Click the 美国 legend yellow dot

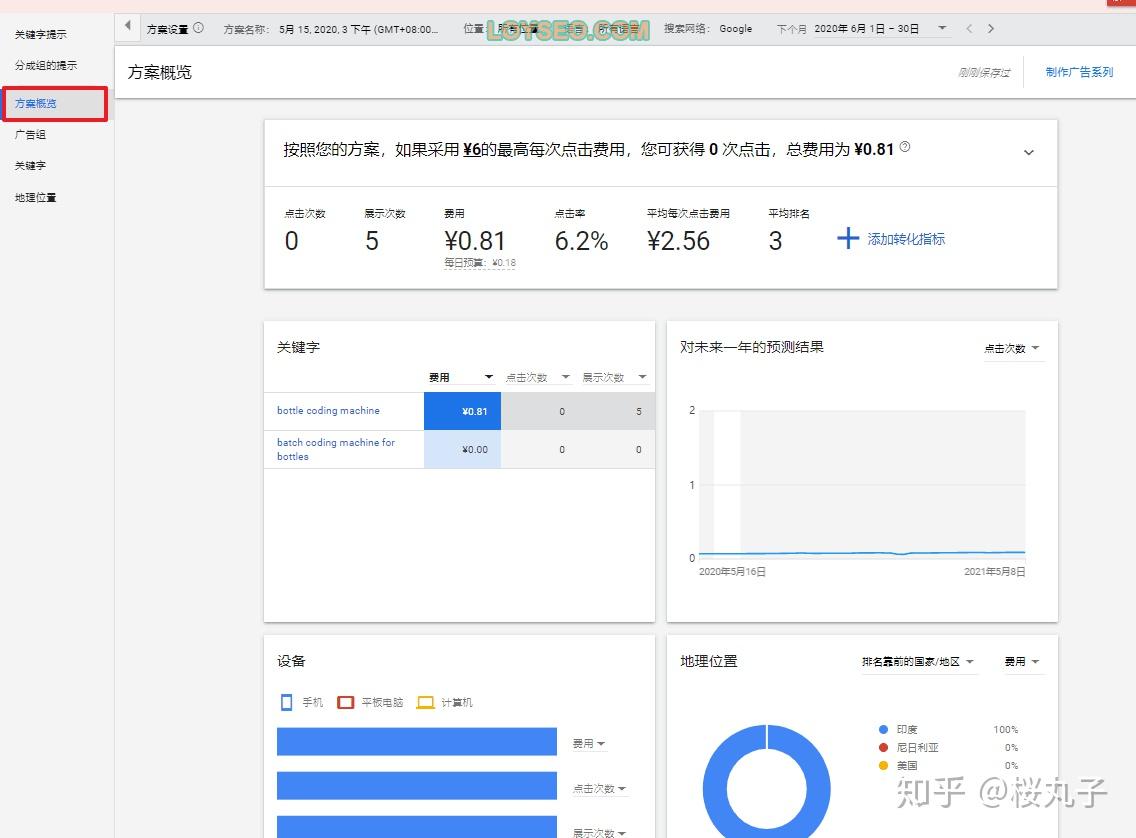pos(883,766)
